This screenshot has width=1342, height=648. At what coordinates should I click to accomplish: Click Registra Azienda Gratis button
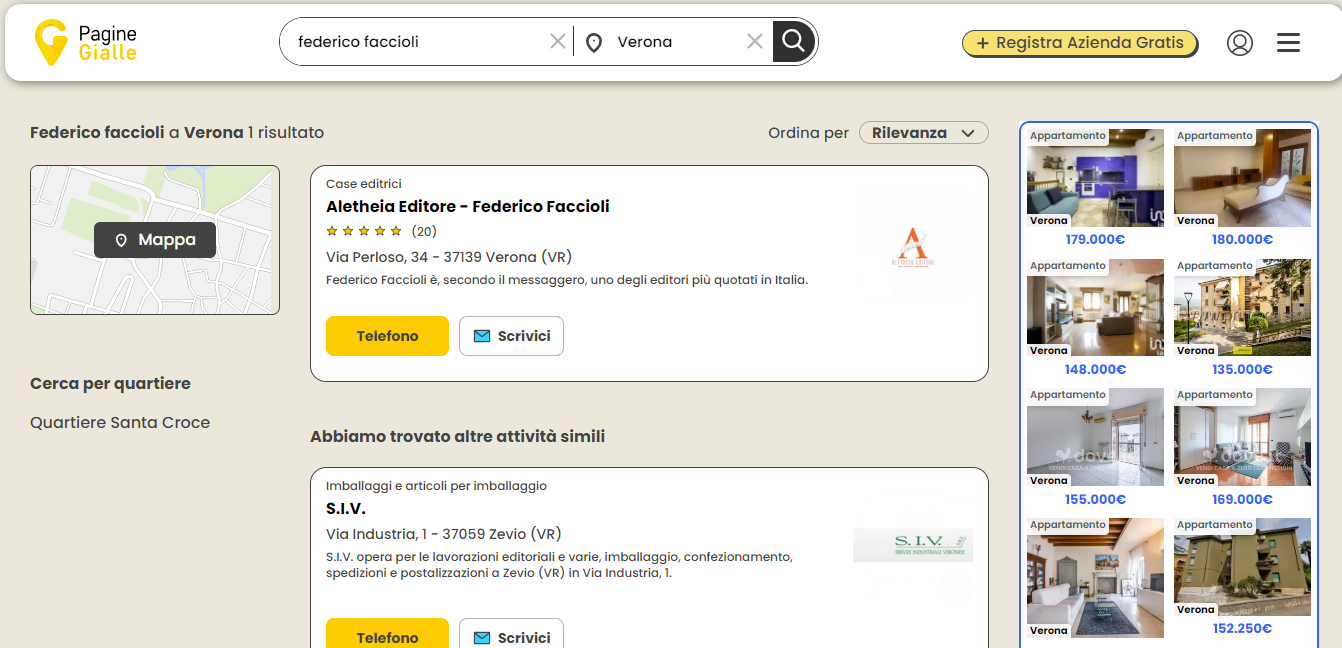tap(1080, 43)
